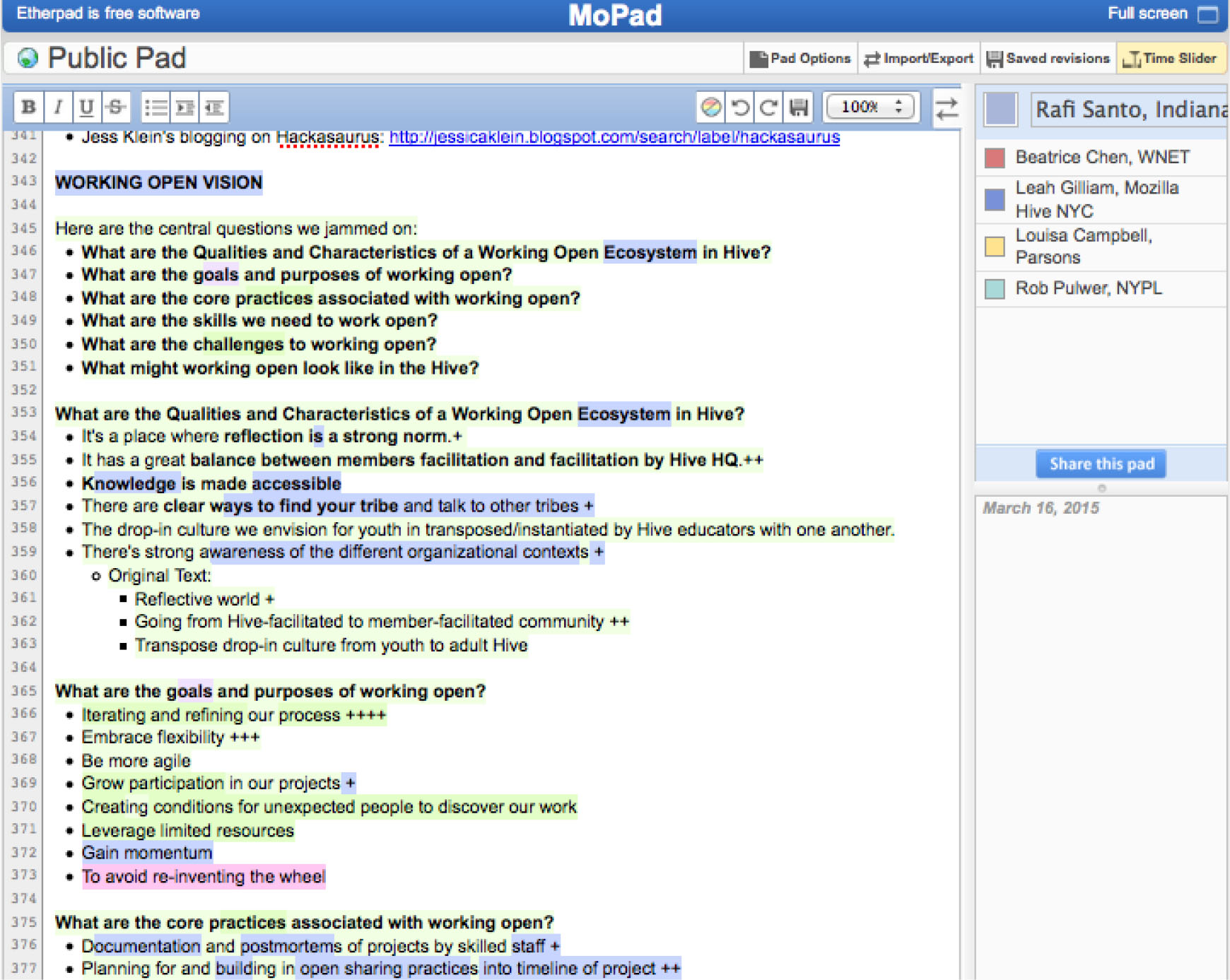This screenshot has height=980, width=1230.
Task: Open Pad Options
Action: click(800, 59)
